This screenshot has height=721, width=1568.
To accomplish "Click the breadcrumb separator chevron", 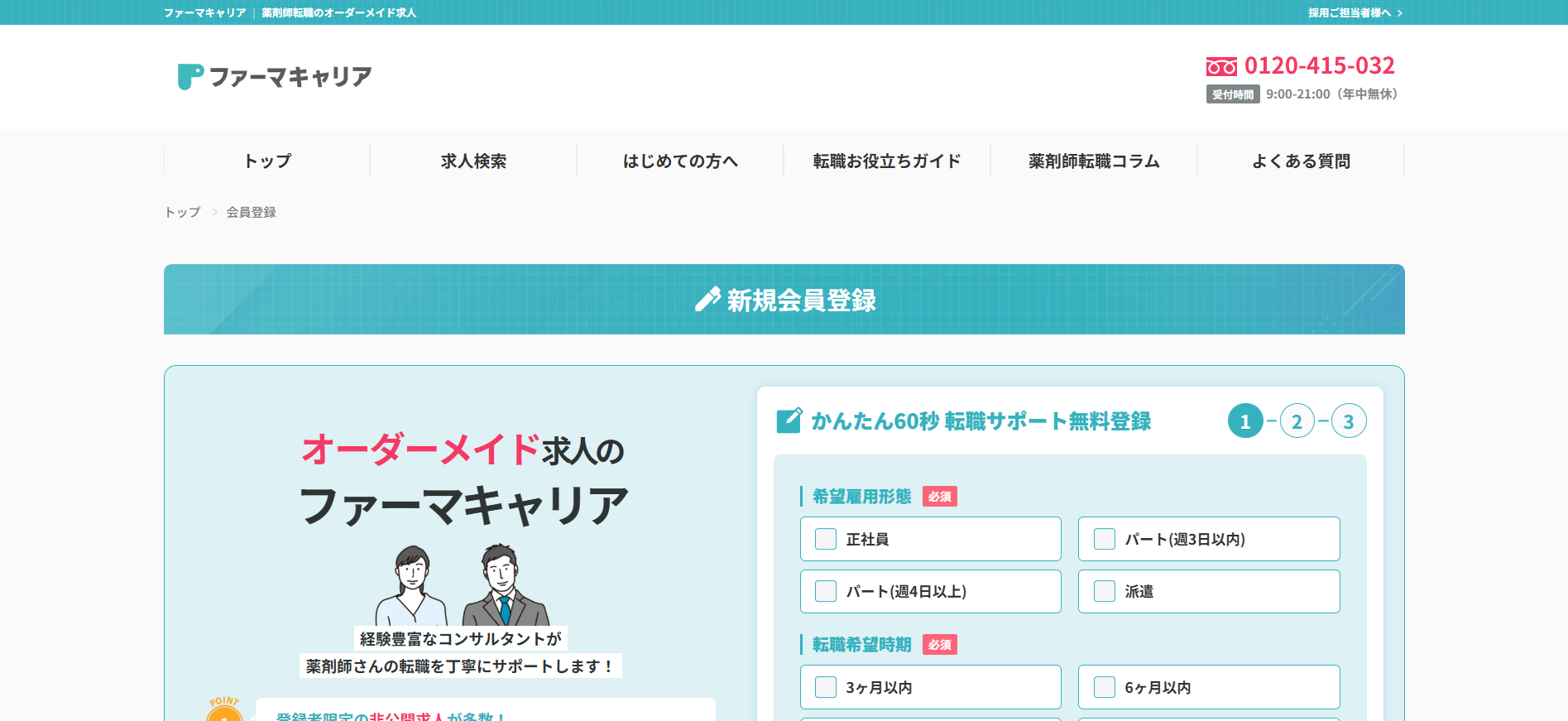I will point(214,212).
